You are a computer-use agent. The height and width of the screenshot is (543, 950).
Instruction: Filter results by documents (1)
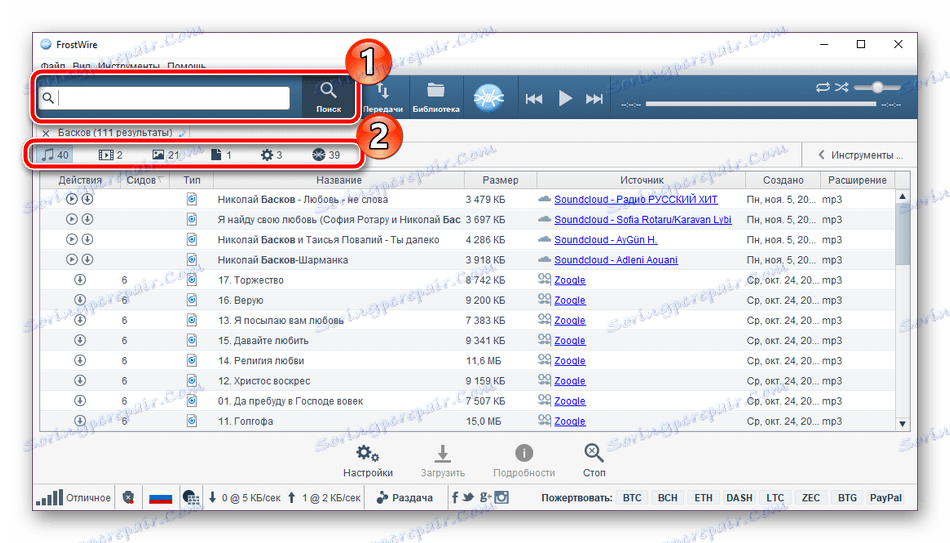221,155
